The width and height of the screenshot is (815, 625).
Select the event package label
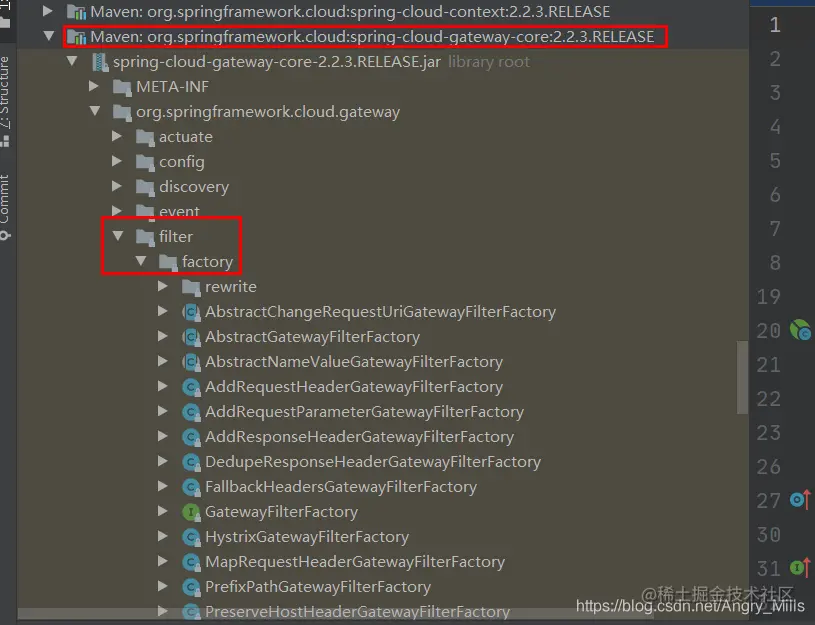point(179,211)
